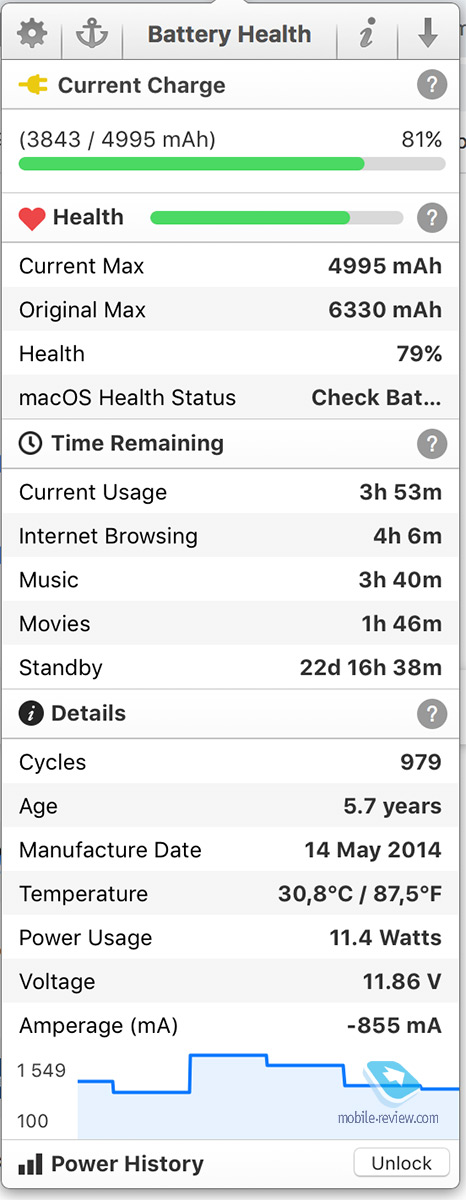
Task: Click the clock icon beside Time Remaining
Action: [31, 443]
